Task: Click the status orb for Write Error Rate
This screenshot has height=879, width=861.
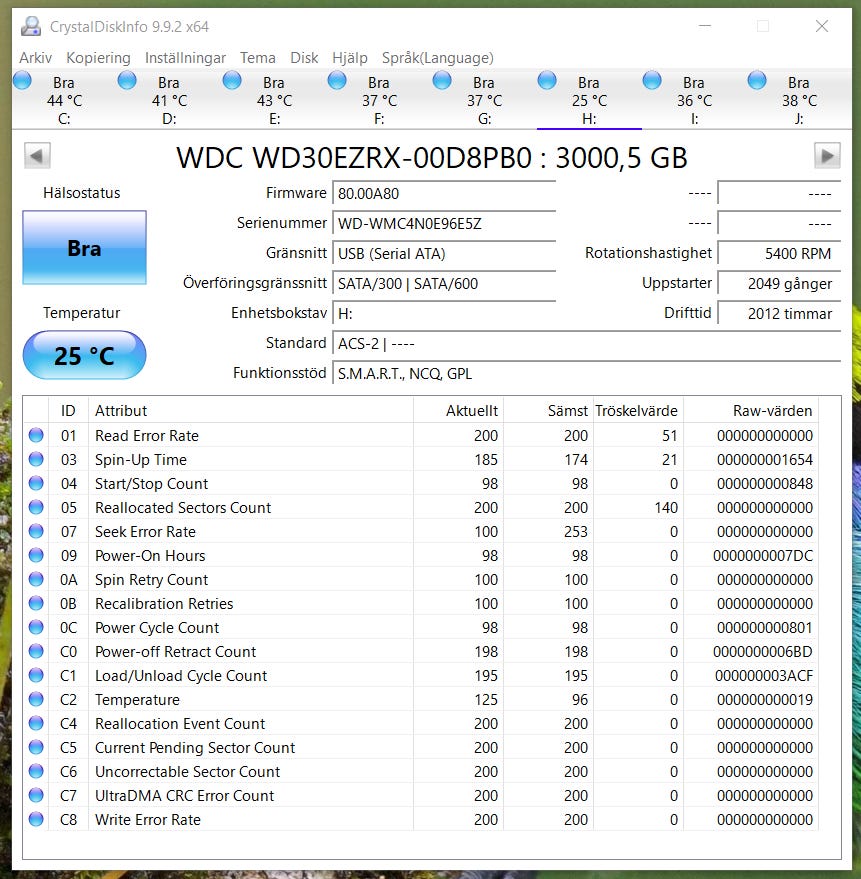Action: coord(36,819)
